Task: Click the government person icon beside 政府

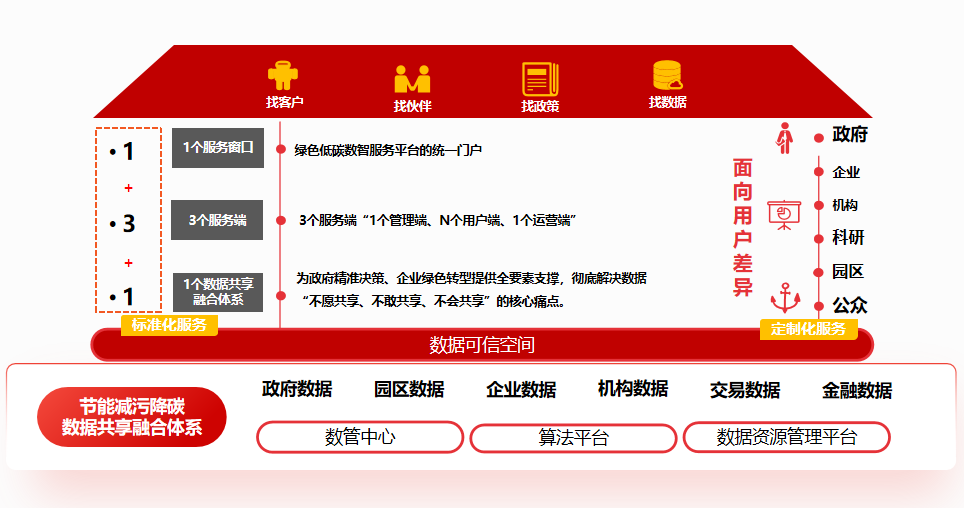Action: pyautogui.click(x=785, y=137)
